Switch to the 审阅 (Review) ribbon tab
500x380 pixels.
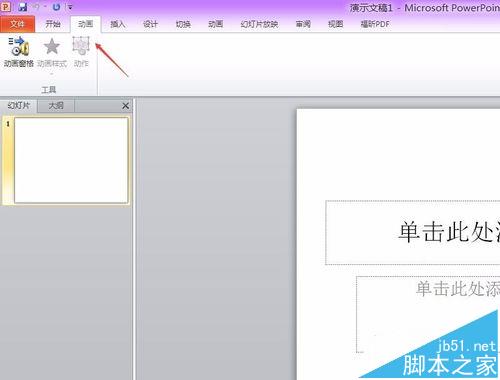point(303,24)
